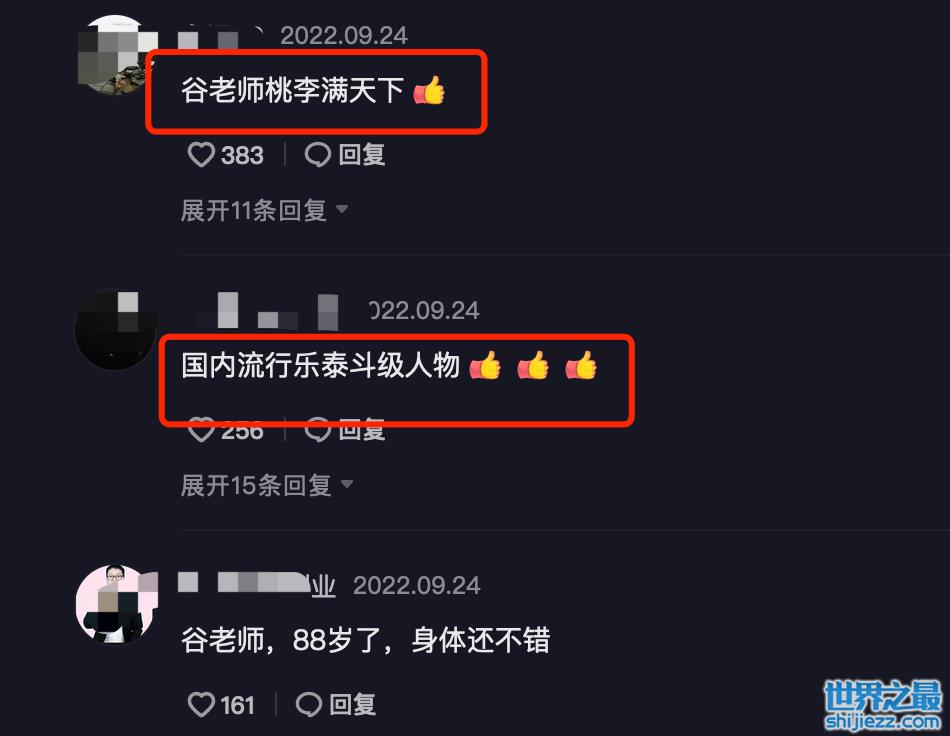The width and height of the screenshot is (950, 736).
Task: Open the second commenter's blurred username
Action: pos(267,311)
